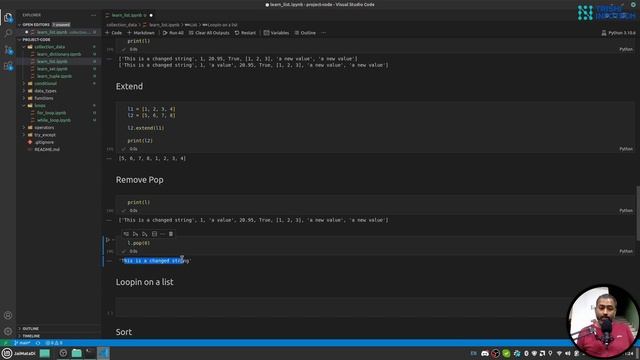Open the notebook Outline
The width and height of the screenshot is (640, 360).
click(305, 33)
